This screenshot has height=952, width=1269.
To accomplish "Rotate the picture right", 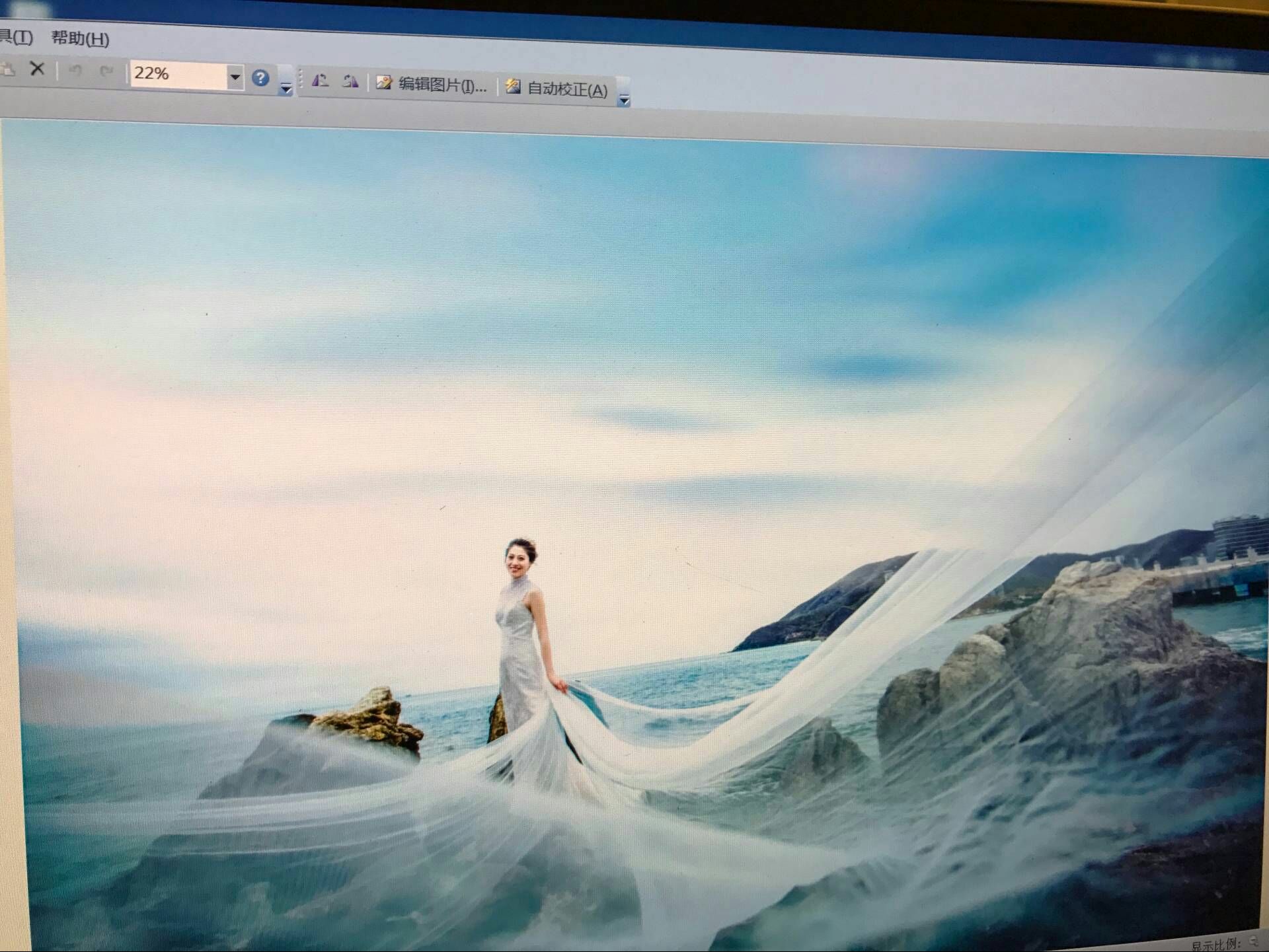I will coord(350,82).
